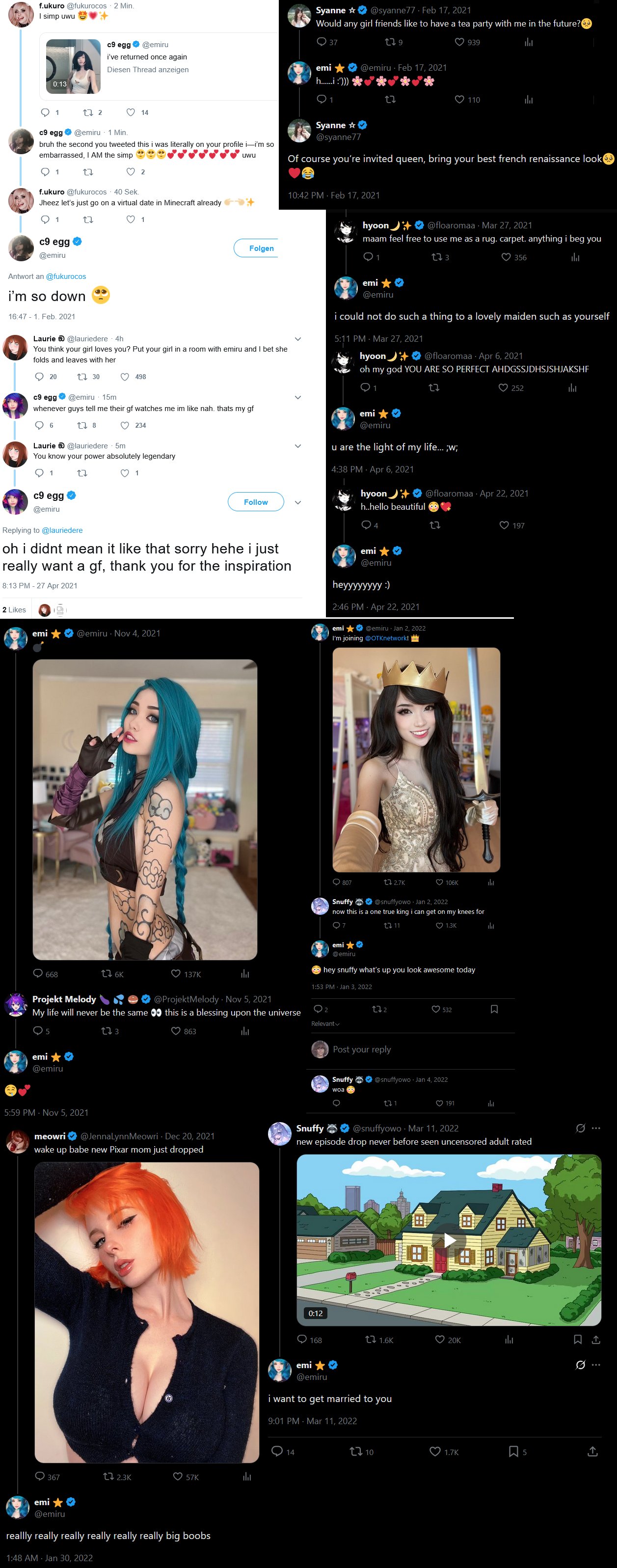Image resolution: width=617 pixels, height=1568 pixels.
Task: Share the 'i want to get married' tweet
Action: pyautogui.click(x=592, y=1451)
